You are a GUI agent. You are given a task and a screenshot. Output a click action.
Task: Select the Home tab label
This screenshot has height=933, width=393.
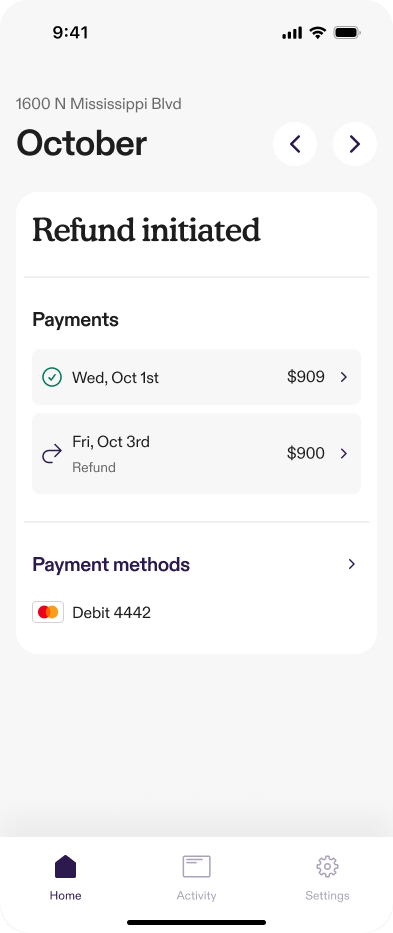66,896
